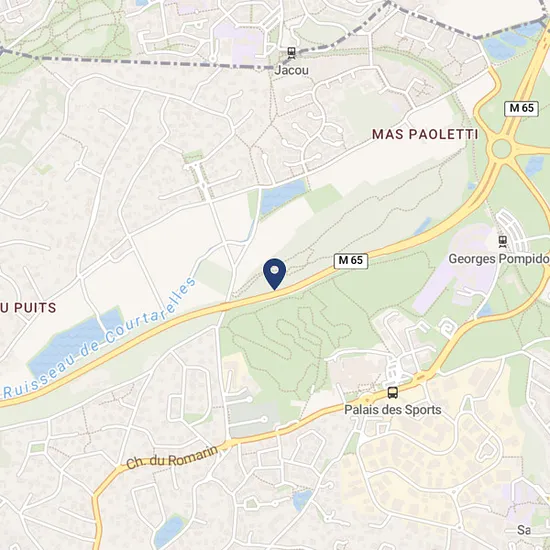Click the large blue pond near Ruisseau label
550x550 pixels.
click(x=74, y=342)
